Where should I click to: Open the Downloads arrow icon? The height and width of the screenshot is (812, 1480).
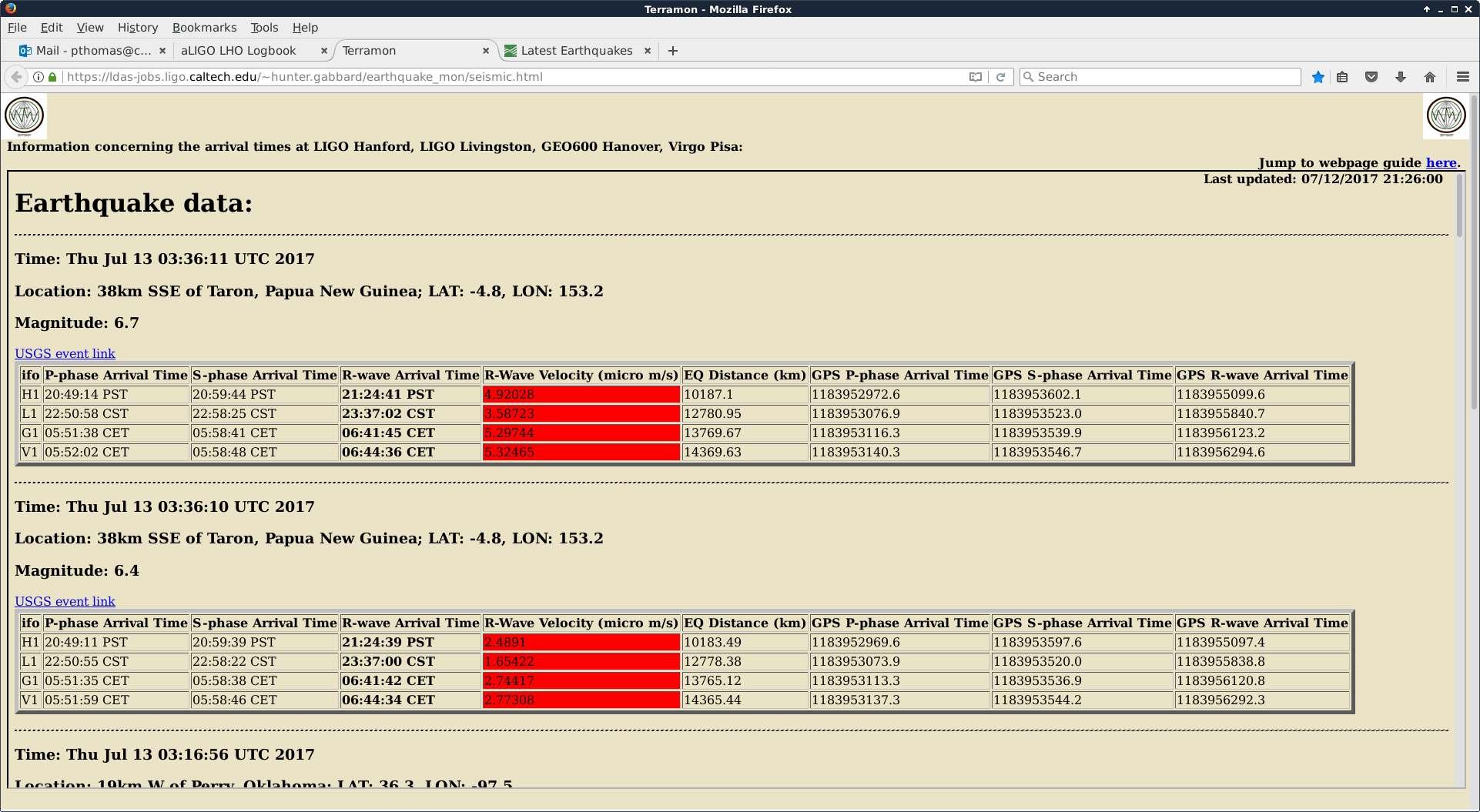(x=1401, y=77)
